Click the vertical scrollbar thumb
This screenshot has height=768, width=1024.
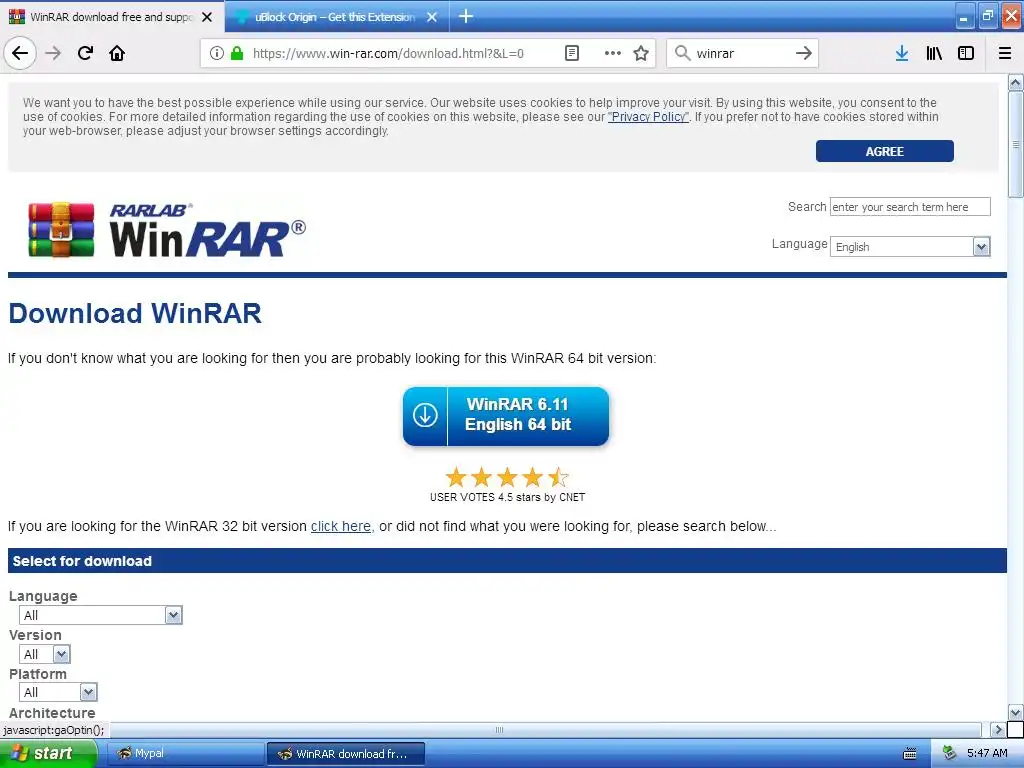coord(1016,144)
